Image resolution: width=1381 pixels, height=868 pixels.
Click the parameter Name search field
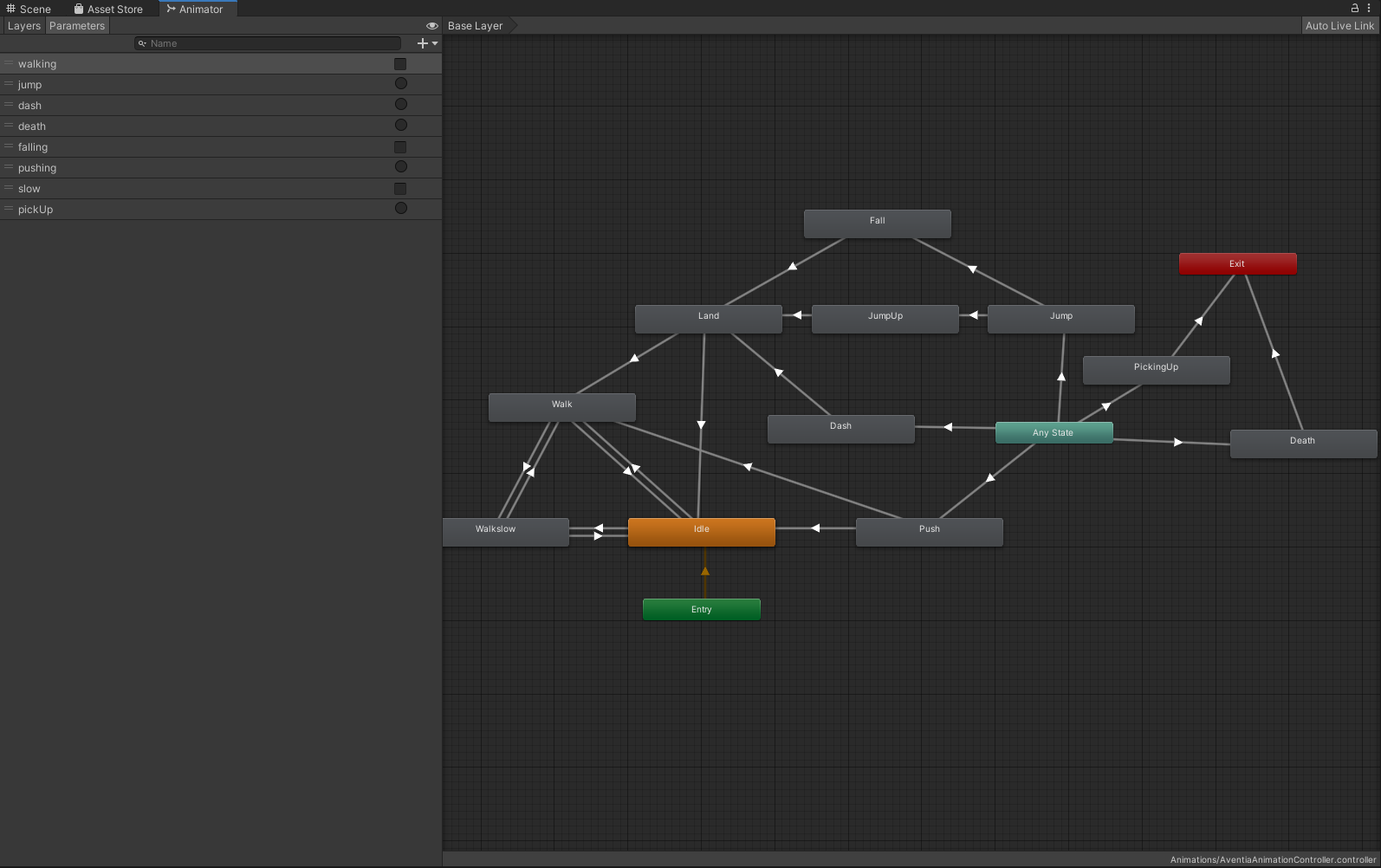pyautogui.click(x=268, y=43)
